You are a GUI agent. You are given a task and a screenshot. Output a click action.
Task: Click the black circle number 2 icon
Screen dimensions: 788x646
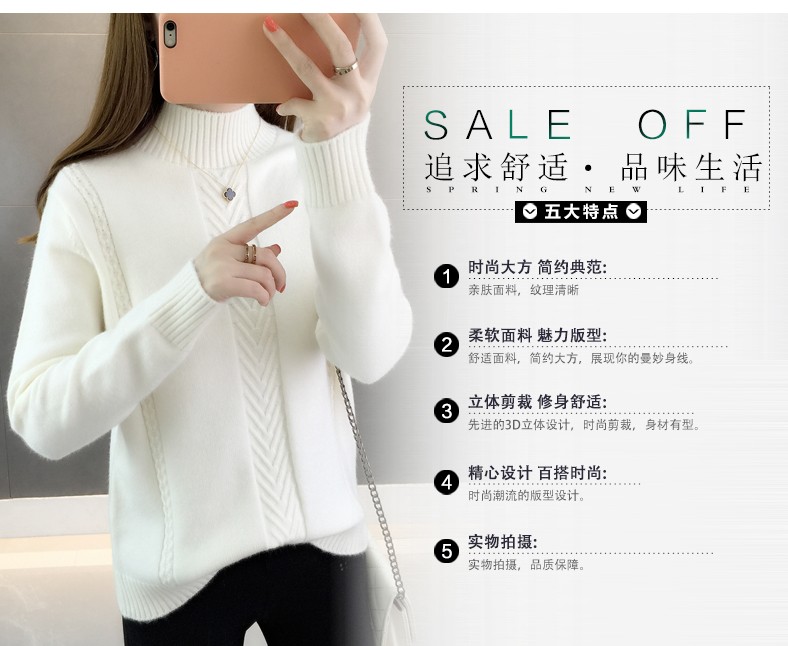(x=446, y=345)
